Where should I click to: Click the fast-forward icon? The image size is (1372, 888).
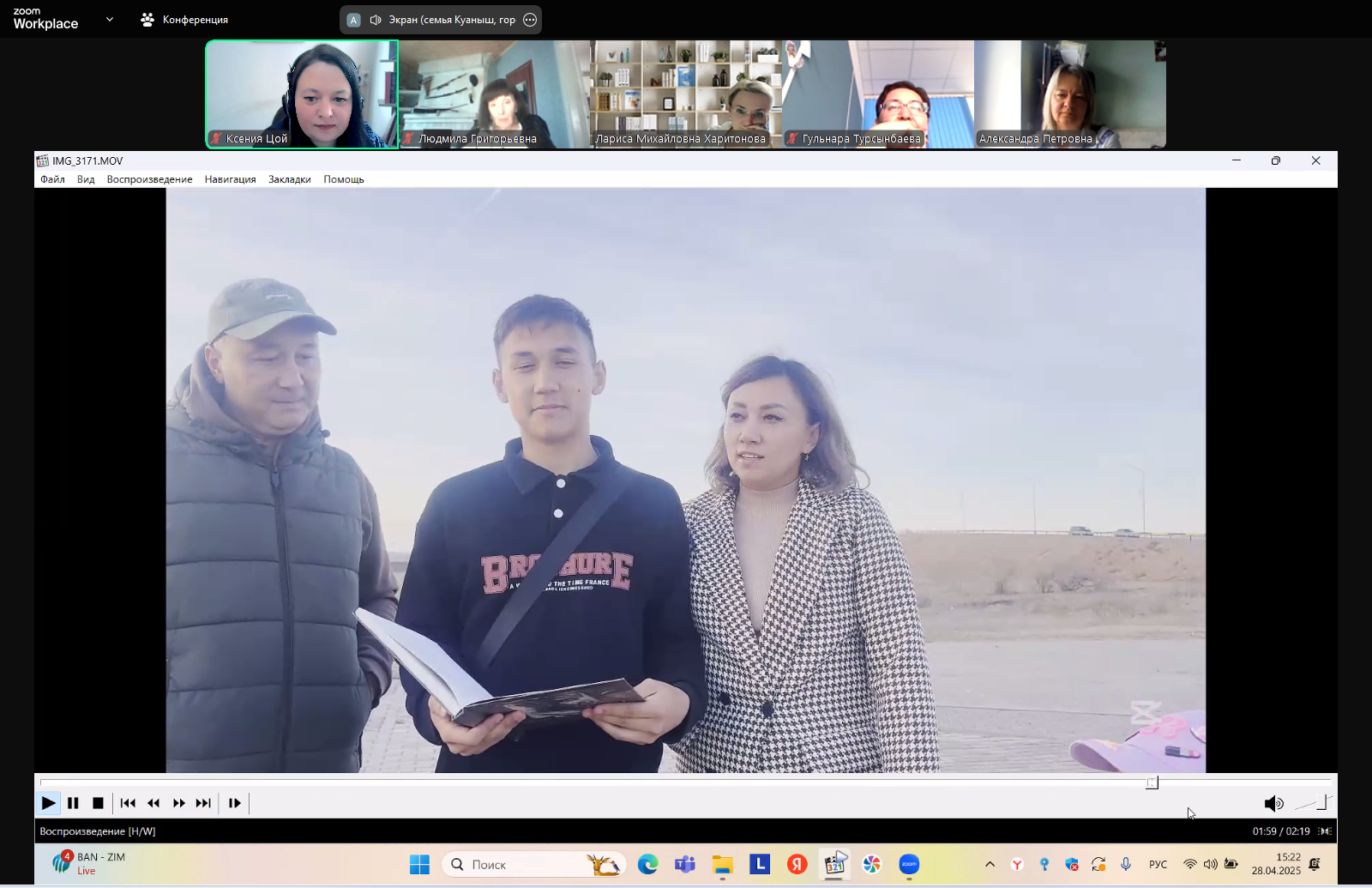178,803
